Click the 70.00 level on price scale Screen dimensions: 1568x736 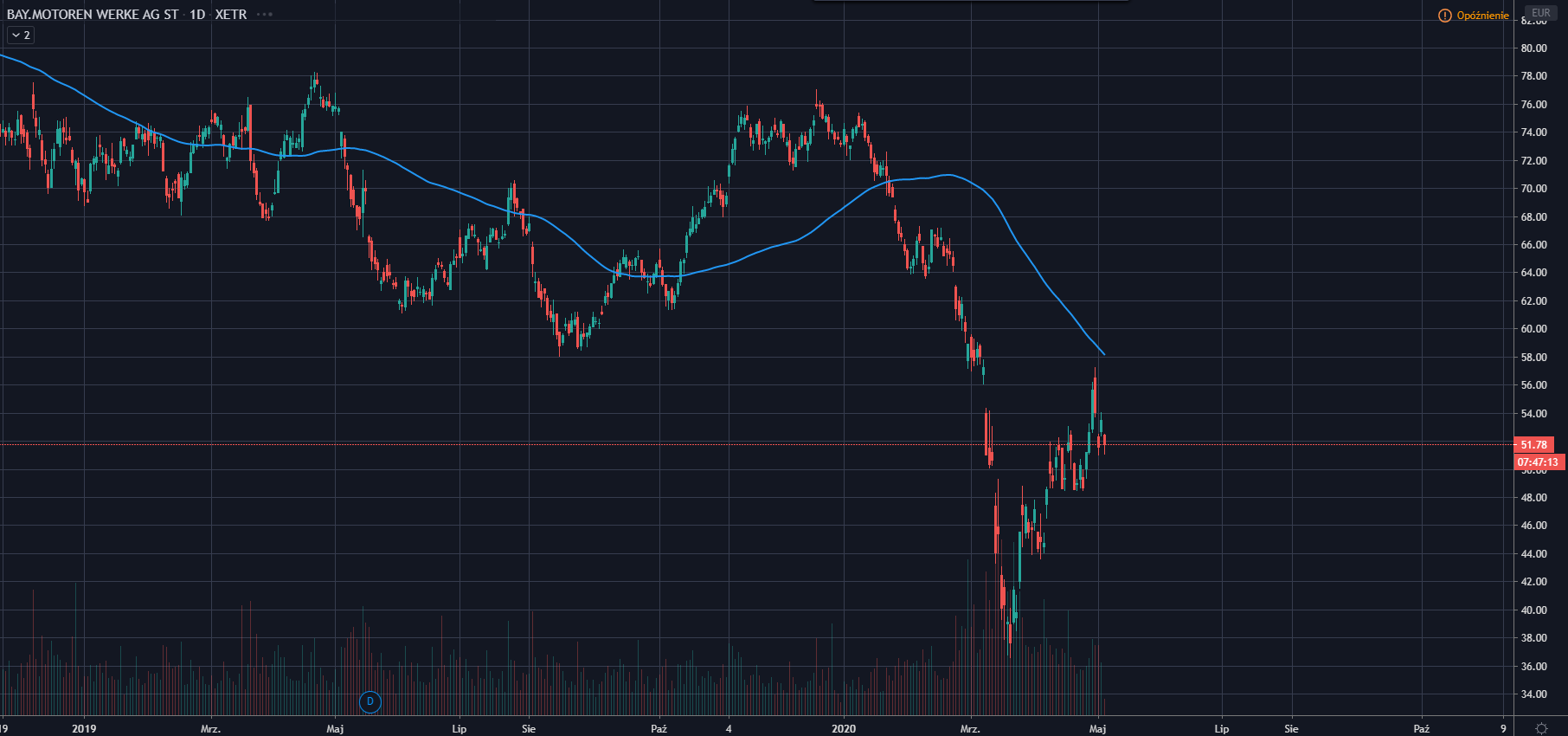pos(1533,189)
